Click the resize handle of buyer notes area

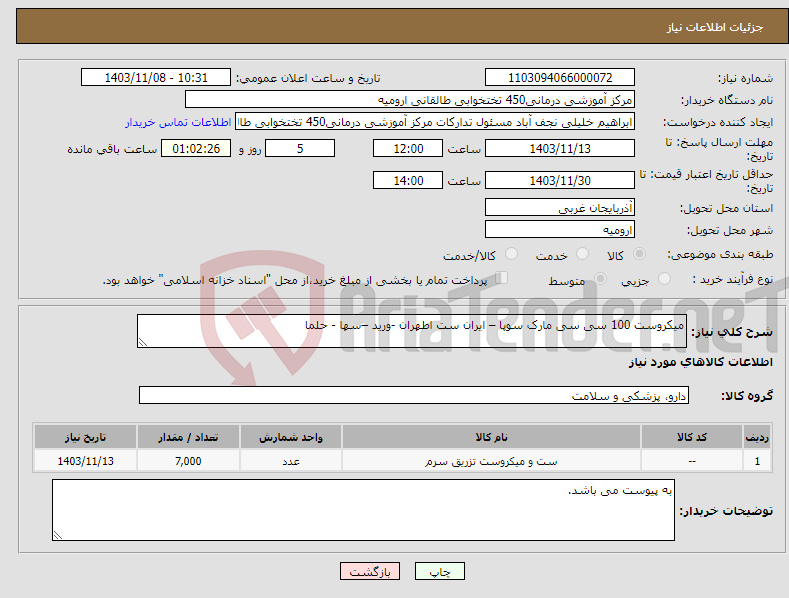click(57, 536)
